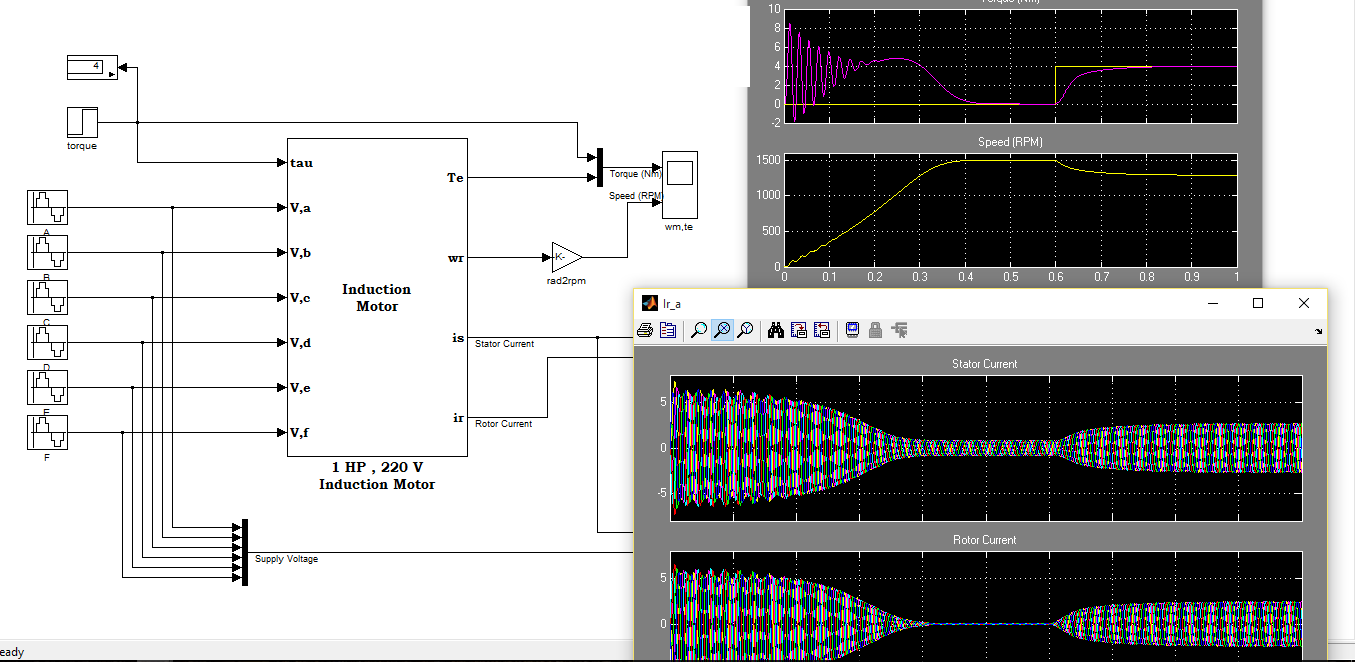Click the MATLAB logo in Ir_a title bar

(x=650, y=303)
